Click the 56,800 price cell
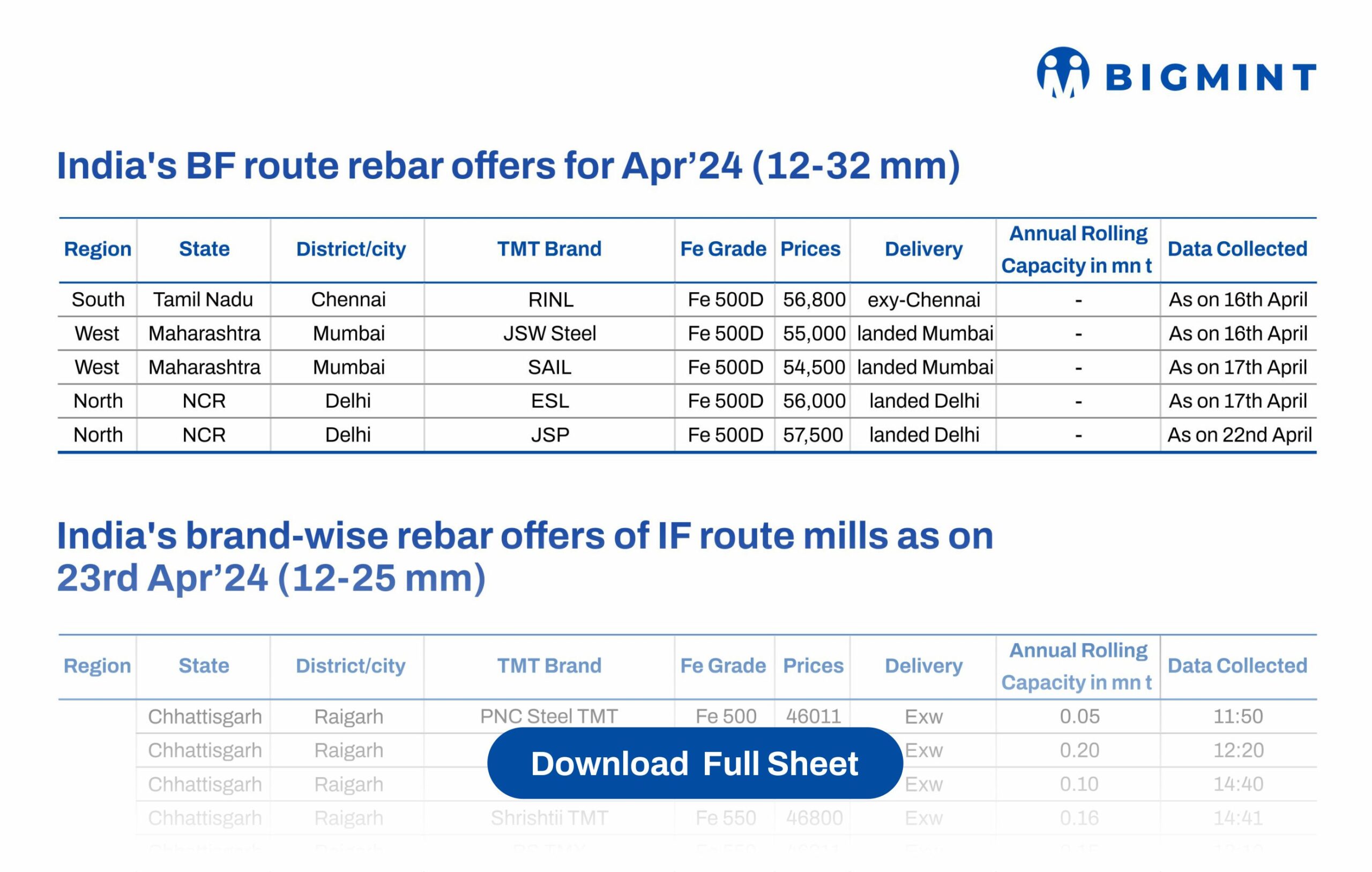This screenshot has width=1372, height=872. point(813,300)
